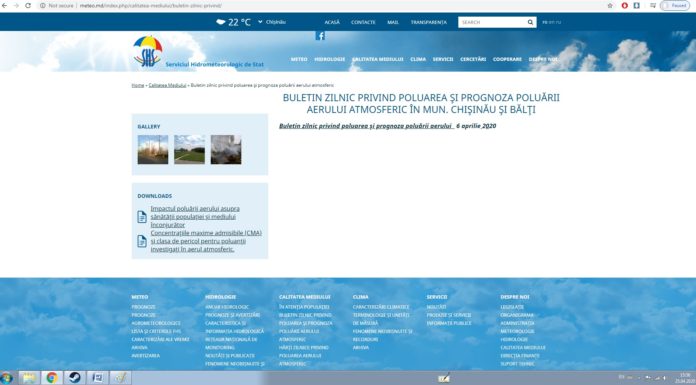
Task: Bookmark the page with the star icon
Action: tap(609, 6)
